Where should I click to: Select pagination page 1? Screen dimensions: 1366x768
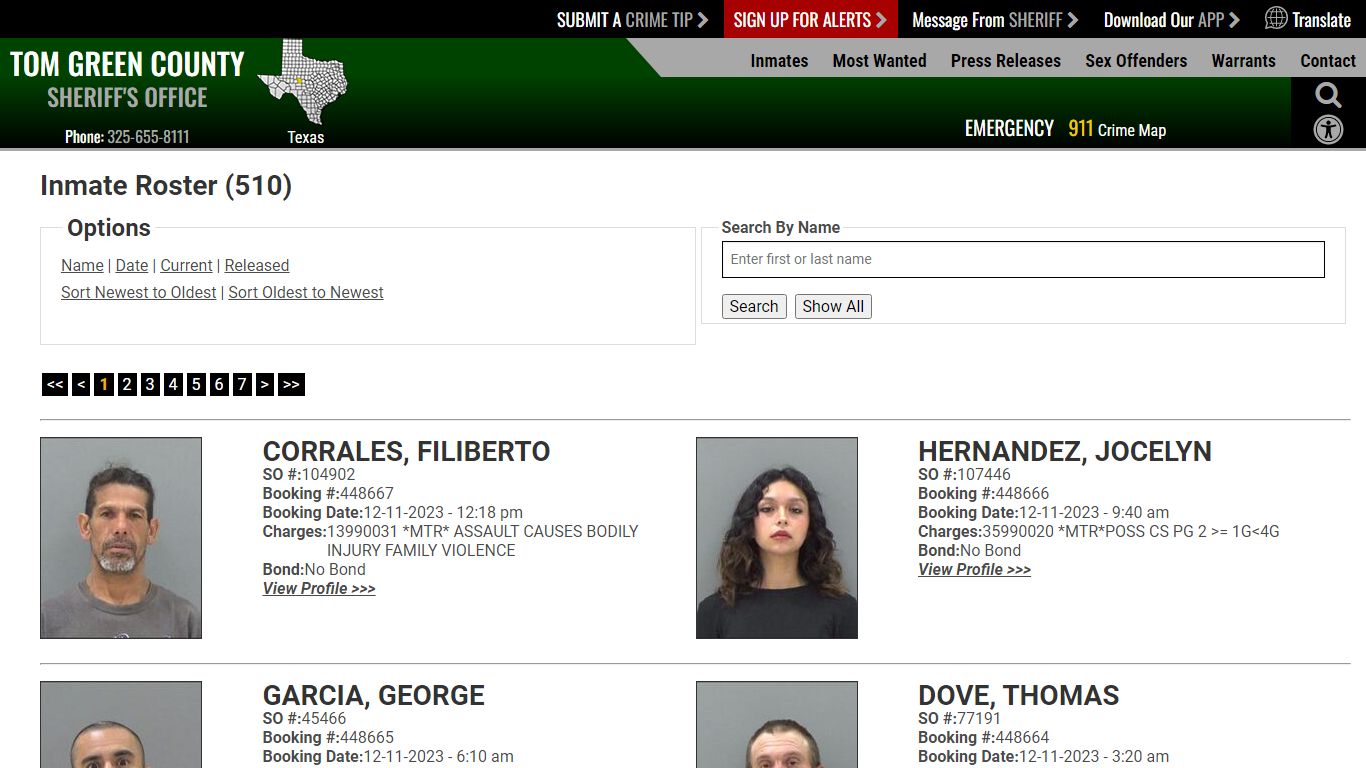pos(104,384)
